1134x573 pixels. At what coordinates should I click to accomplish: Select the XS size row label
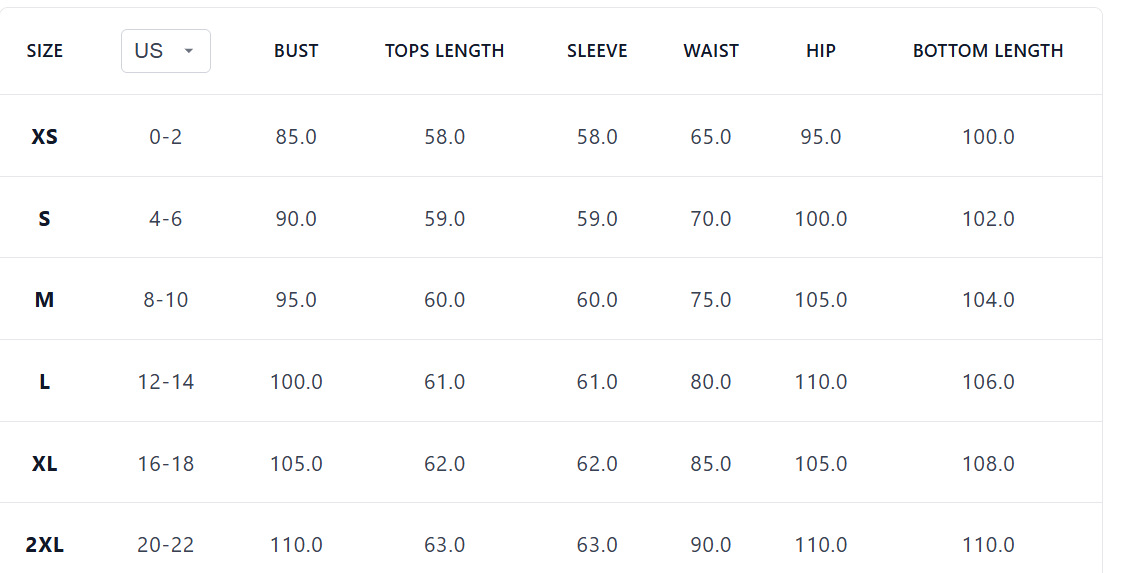click(45, 137)
